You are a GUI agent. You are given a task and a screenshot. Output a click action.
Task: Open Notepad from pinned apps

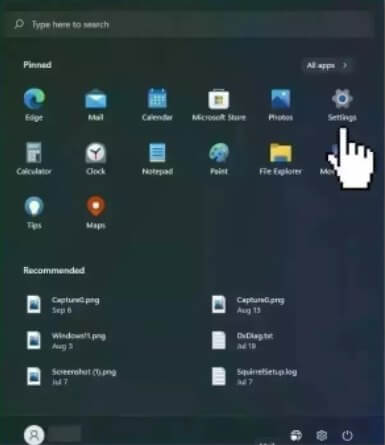pyautogui.click(x=157, y=158)
